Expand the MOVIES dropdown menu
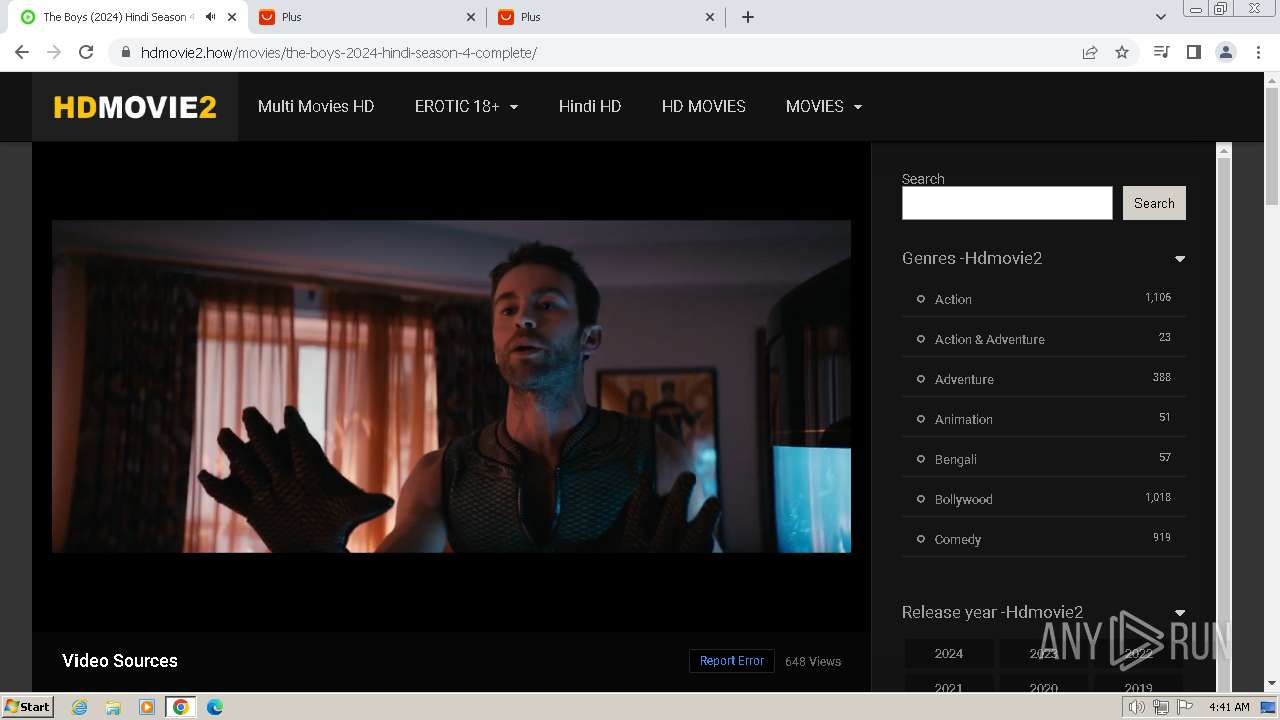 click(824, 106)
